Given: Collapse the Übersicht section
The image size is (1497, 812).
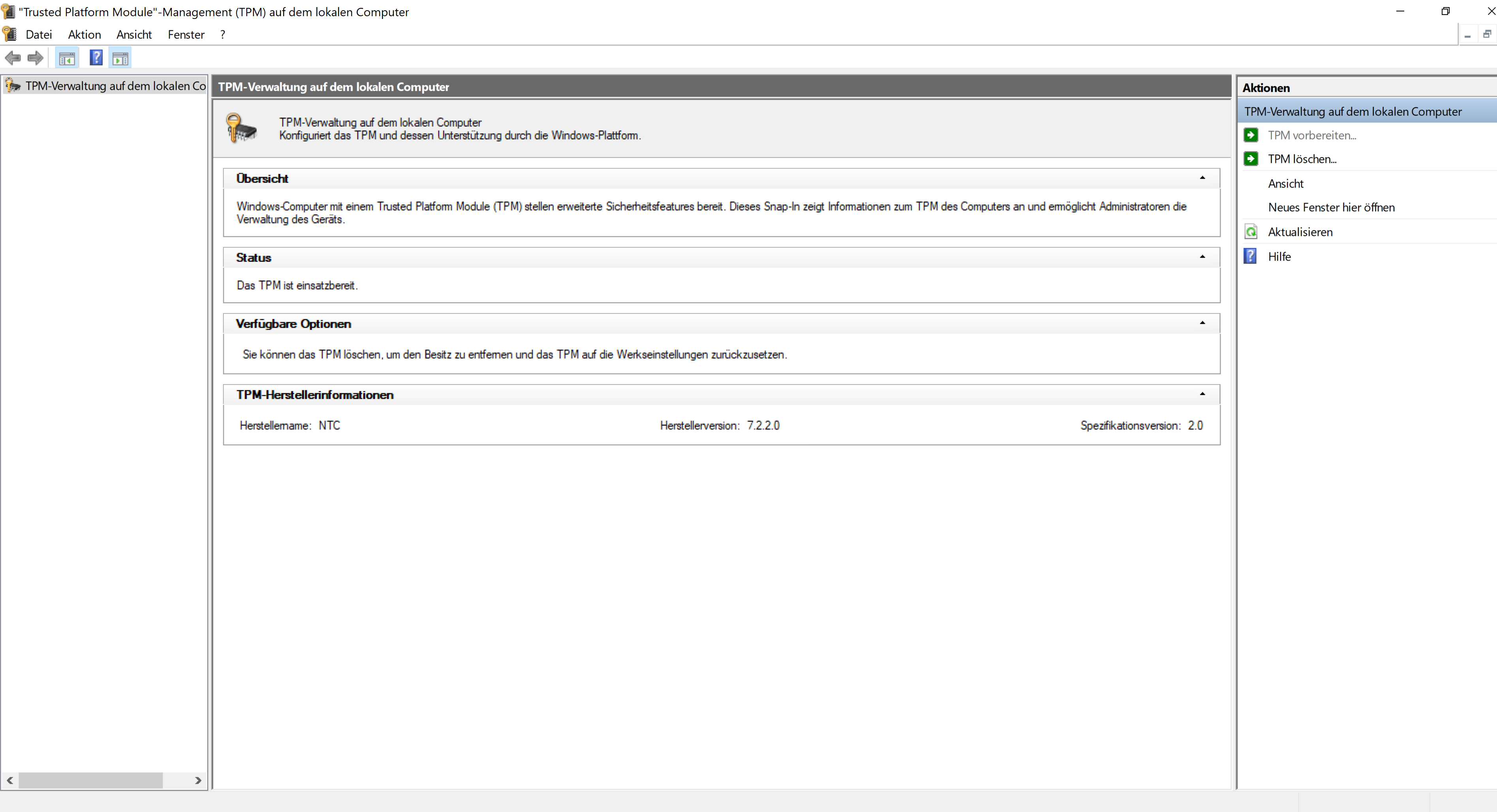Looking at the screenshot, I should pyautogui.click(x=1202, y=178).
